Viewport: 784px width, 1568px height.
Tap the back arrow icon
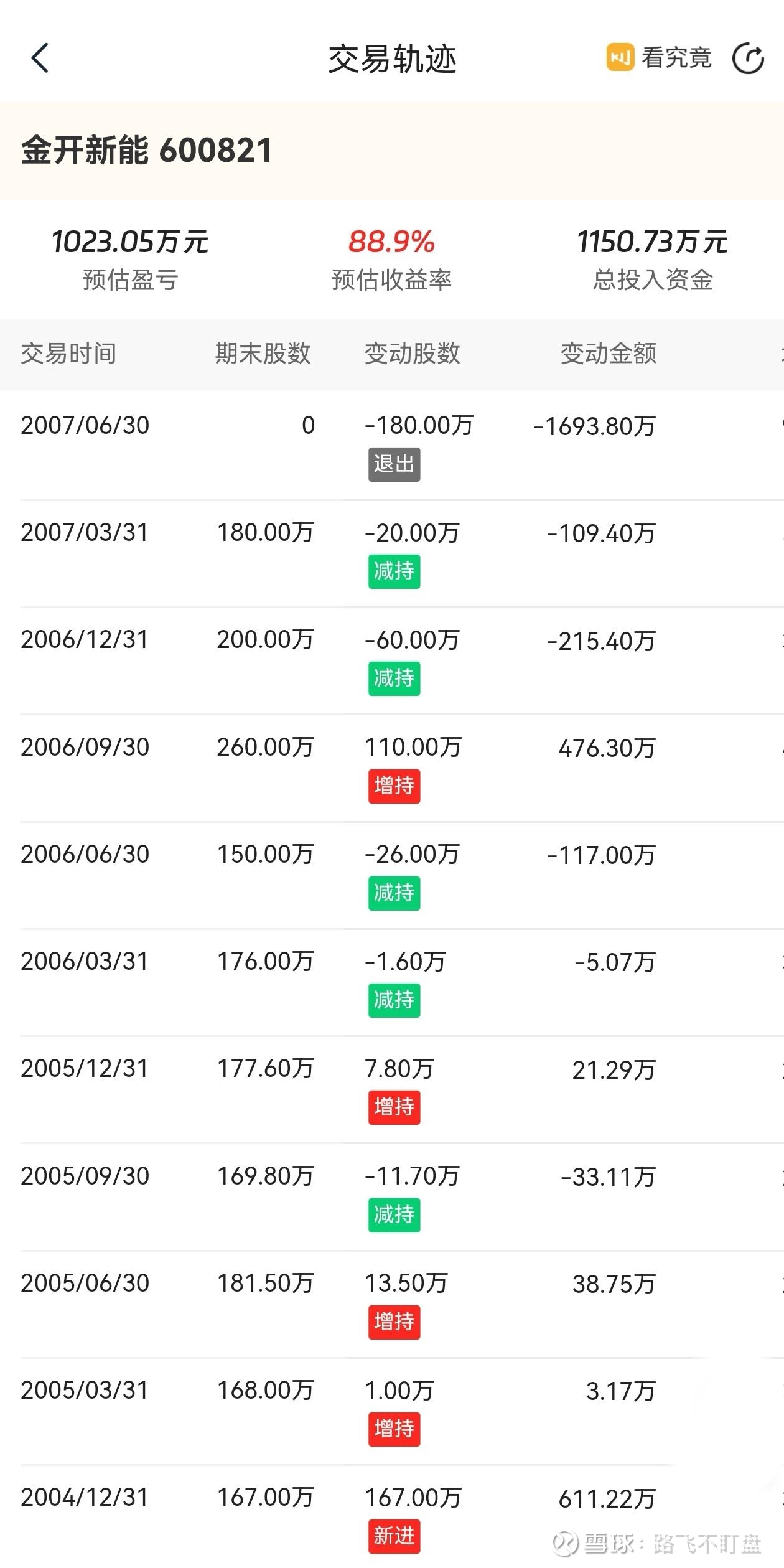coord(40,59)
